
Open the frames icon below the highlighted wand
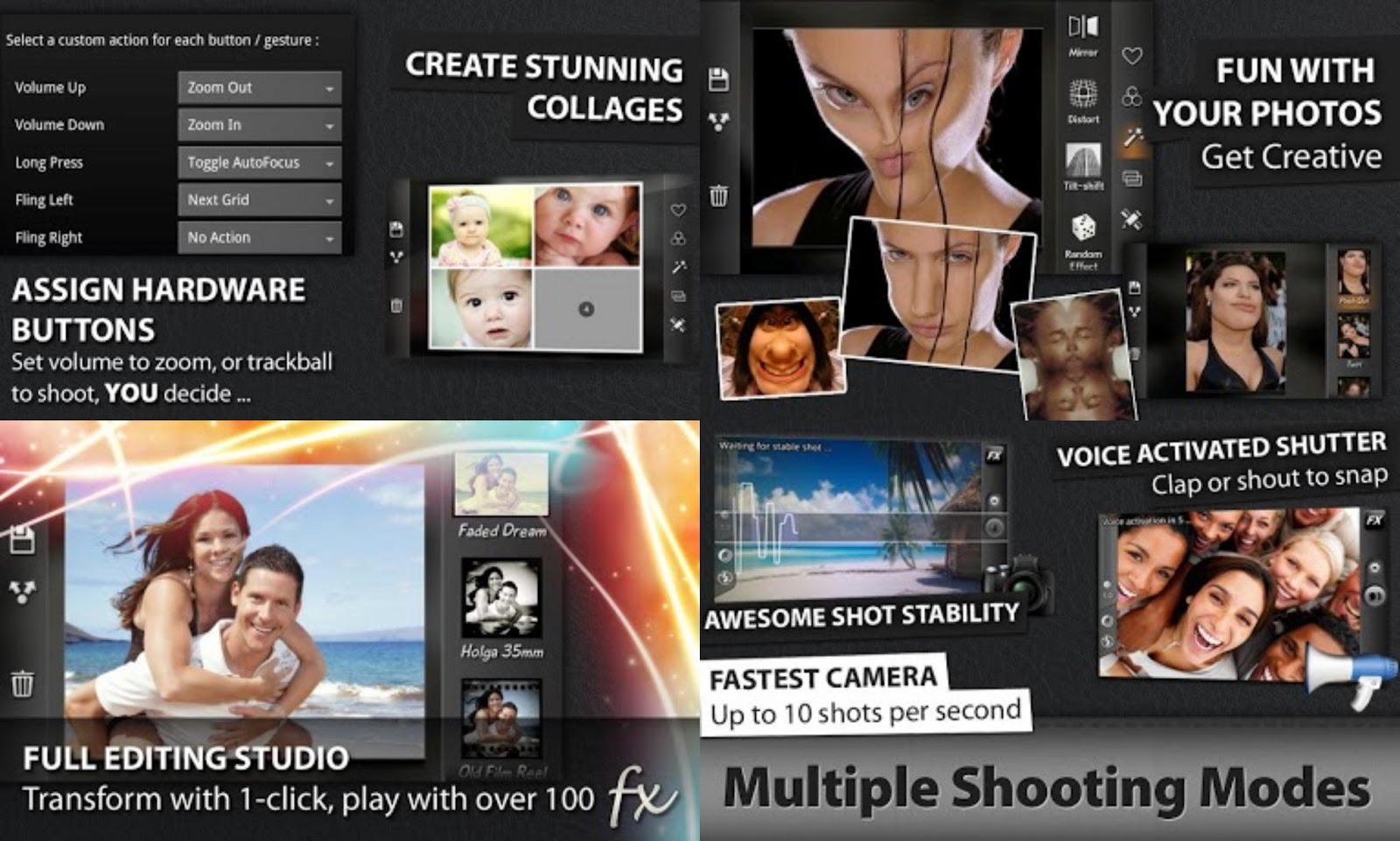tap(1132, 179)
